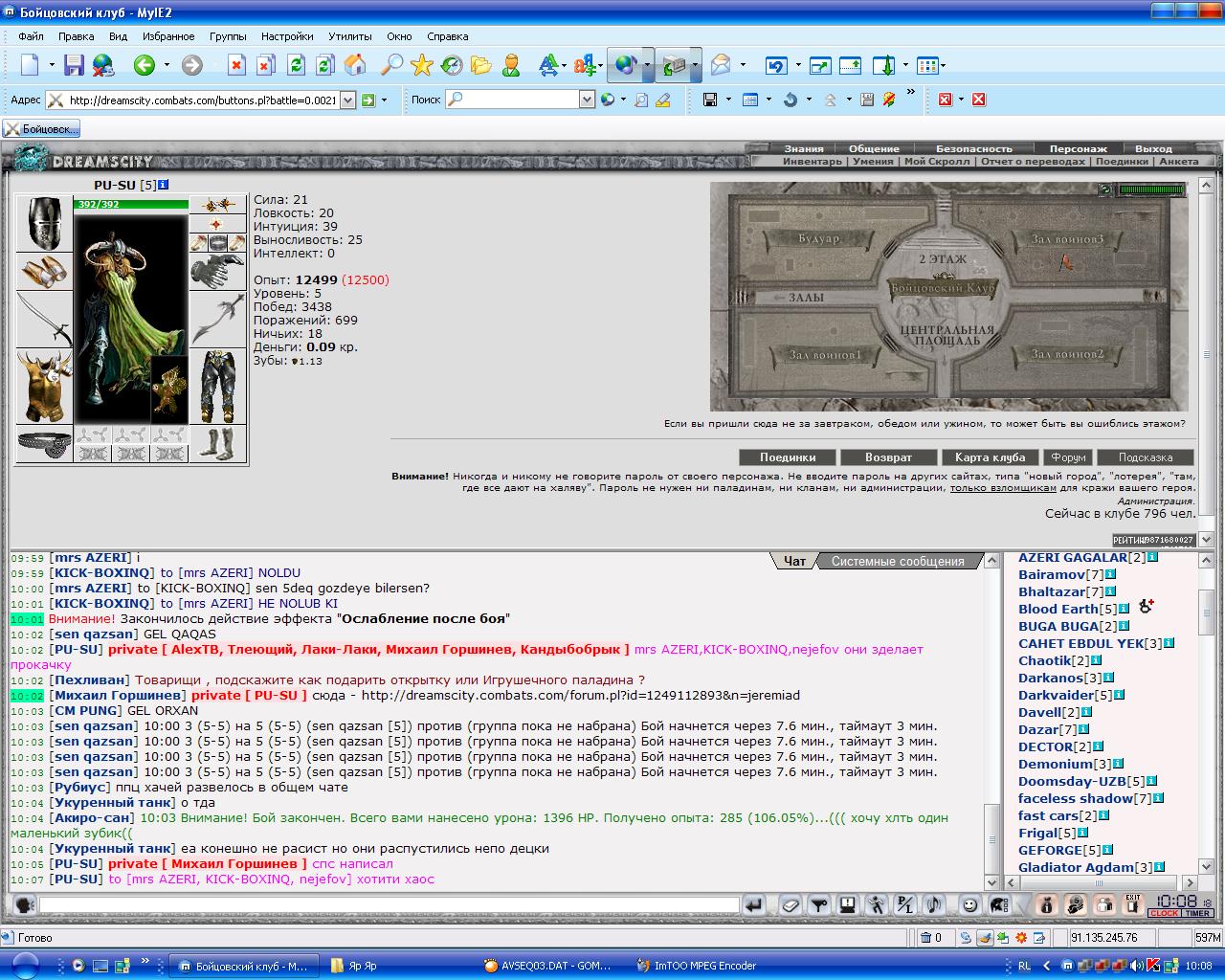Viewport: 1225px width, 980px height.
Task: Click the green 392/392 health bar
Action: 131,204
